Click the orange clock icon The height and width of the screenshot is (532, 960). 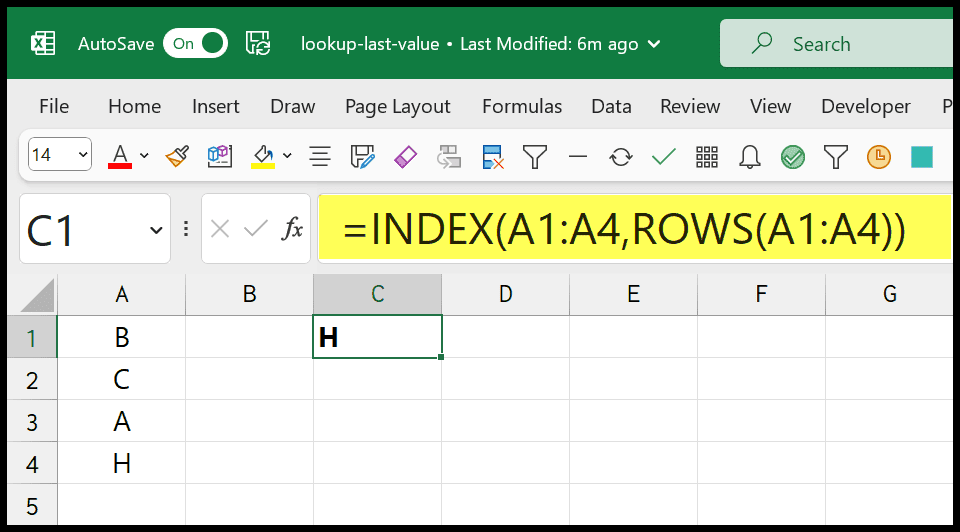(879, 157)
